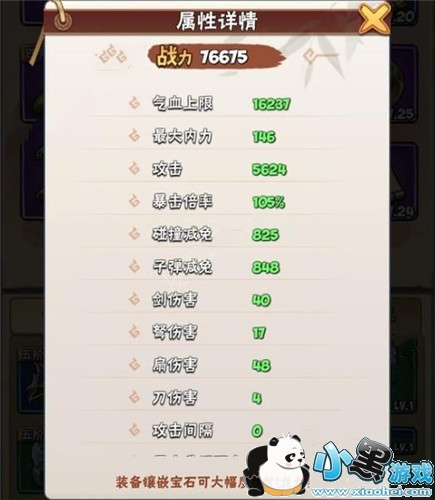Viewport: 435px width, 500px height.
Task: Click the 攻击间隔 attribute label
Action: tap(182, 430)
